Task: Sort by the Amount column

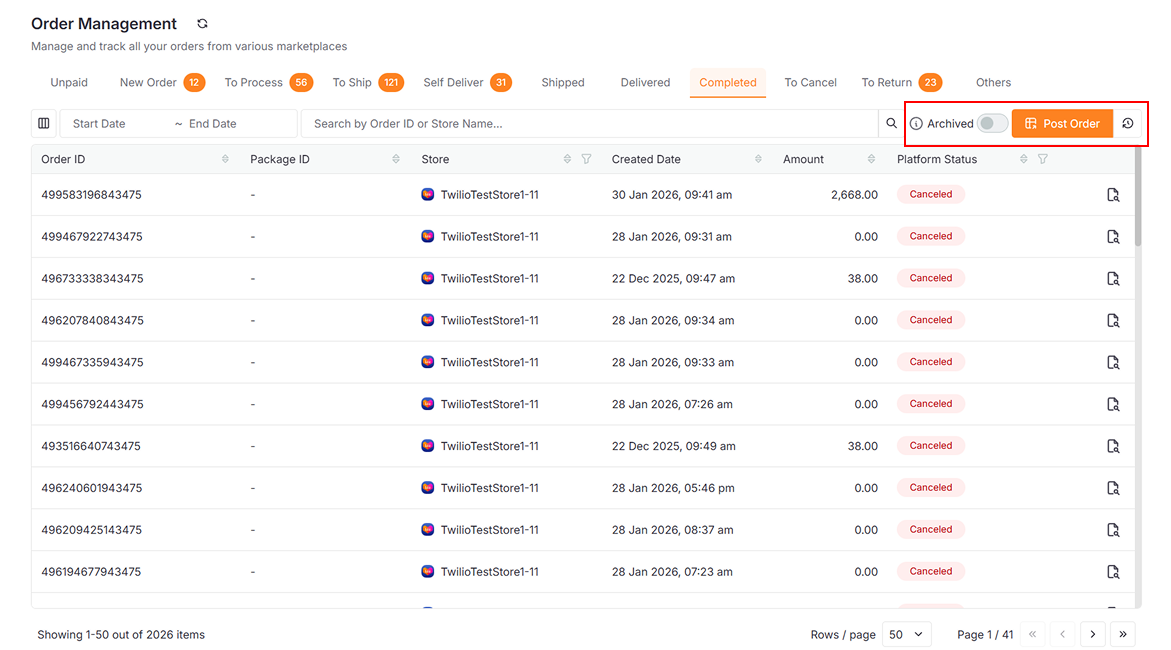Action: point(871,159)
